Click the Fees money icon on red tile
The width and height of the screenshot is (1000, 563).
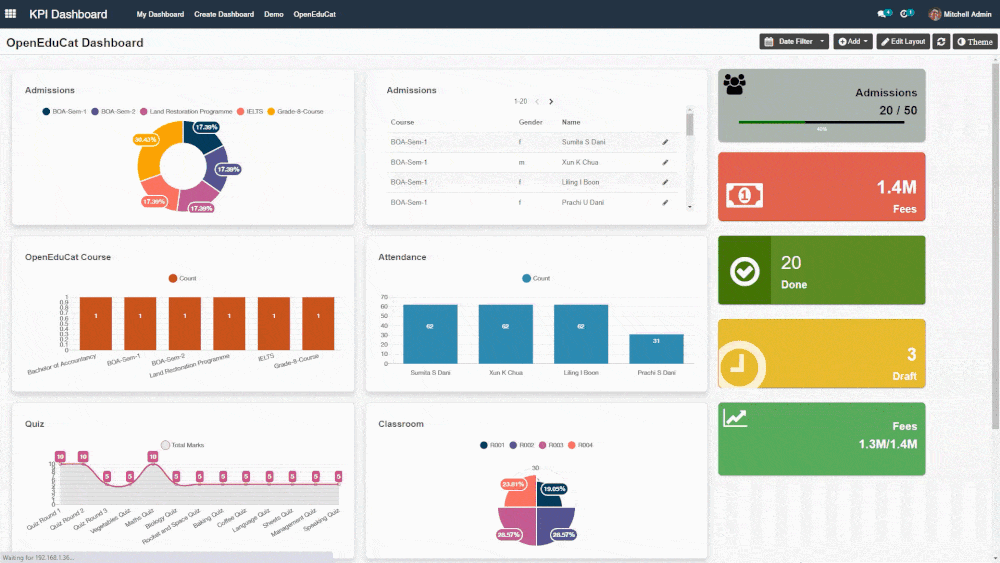tap(744, 195)
